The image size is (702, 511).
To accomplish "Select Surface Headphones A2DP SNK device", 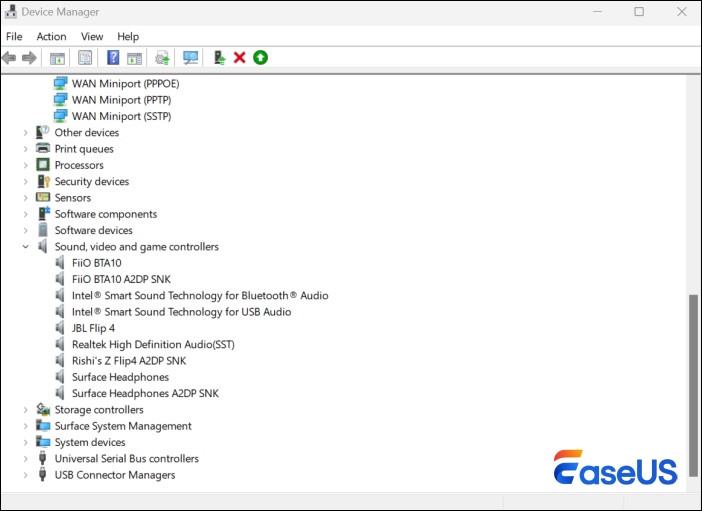I will 146,393.
